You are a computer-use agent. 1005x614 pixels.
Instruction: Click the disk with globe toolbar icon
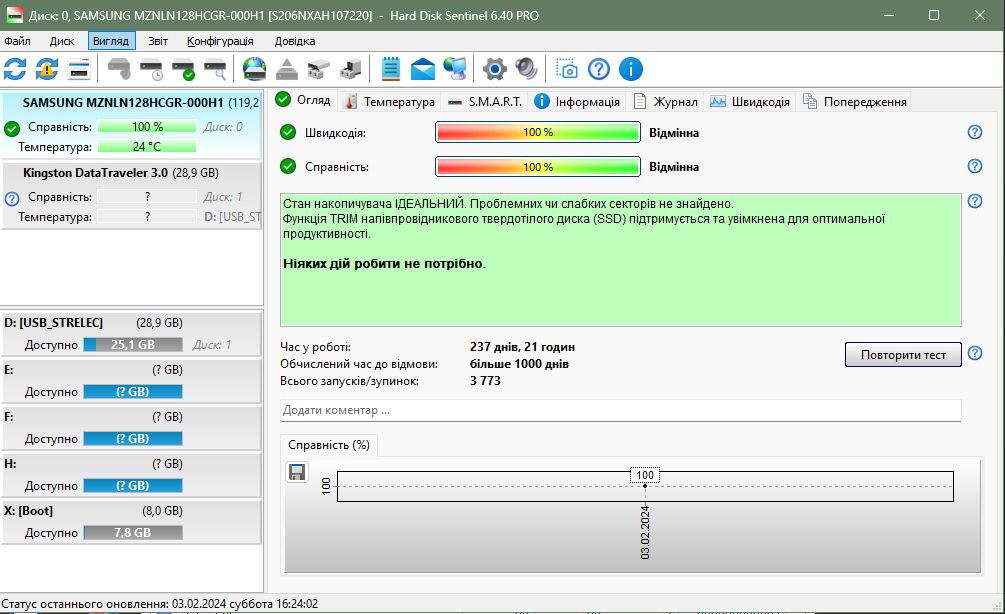254,69
